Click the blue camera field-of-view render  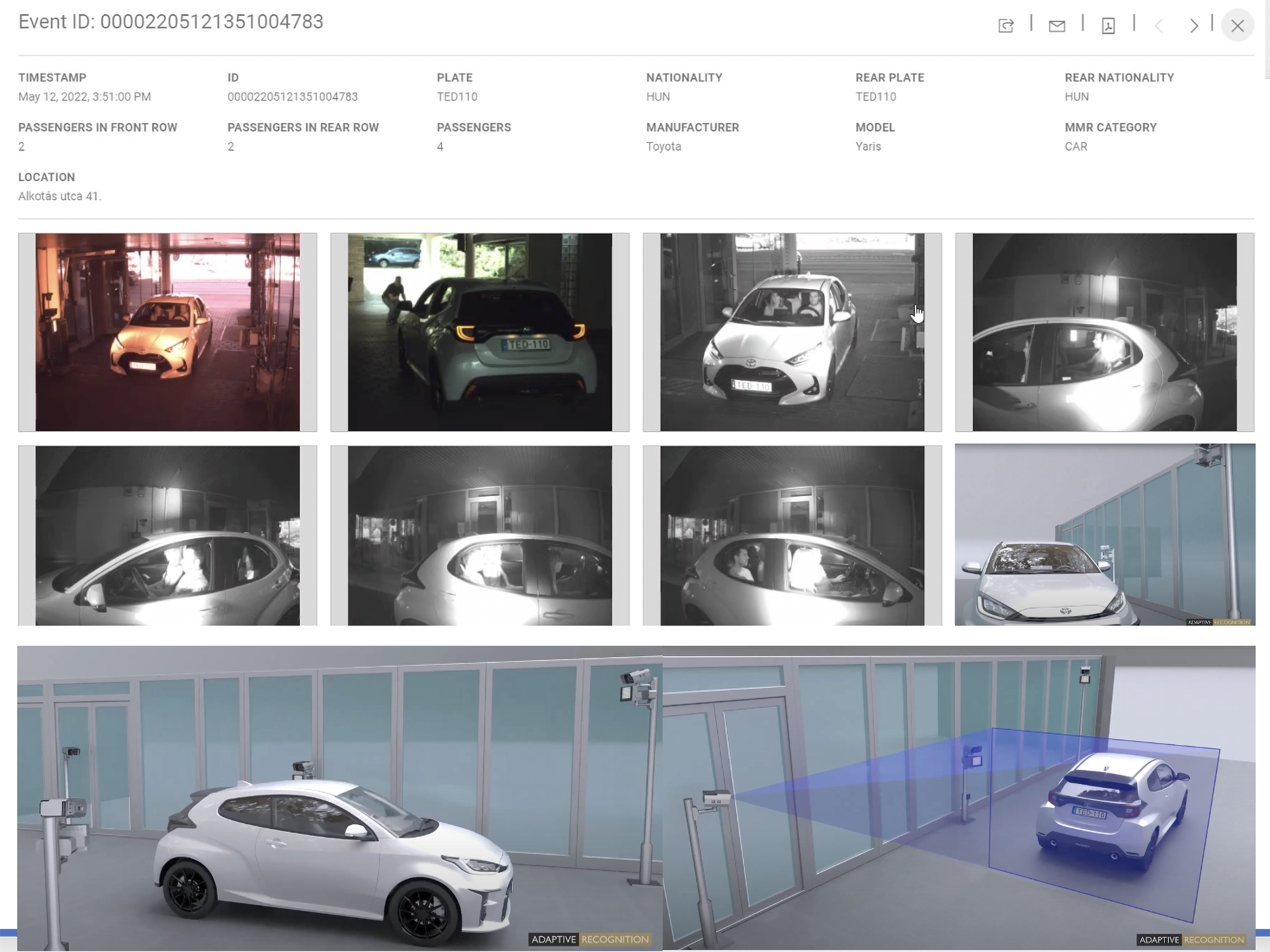[x=958, y=798]
